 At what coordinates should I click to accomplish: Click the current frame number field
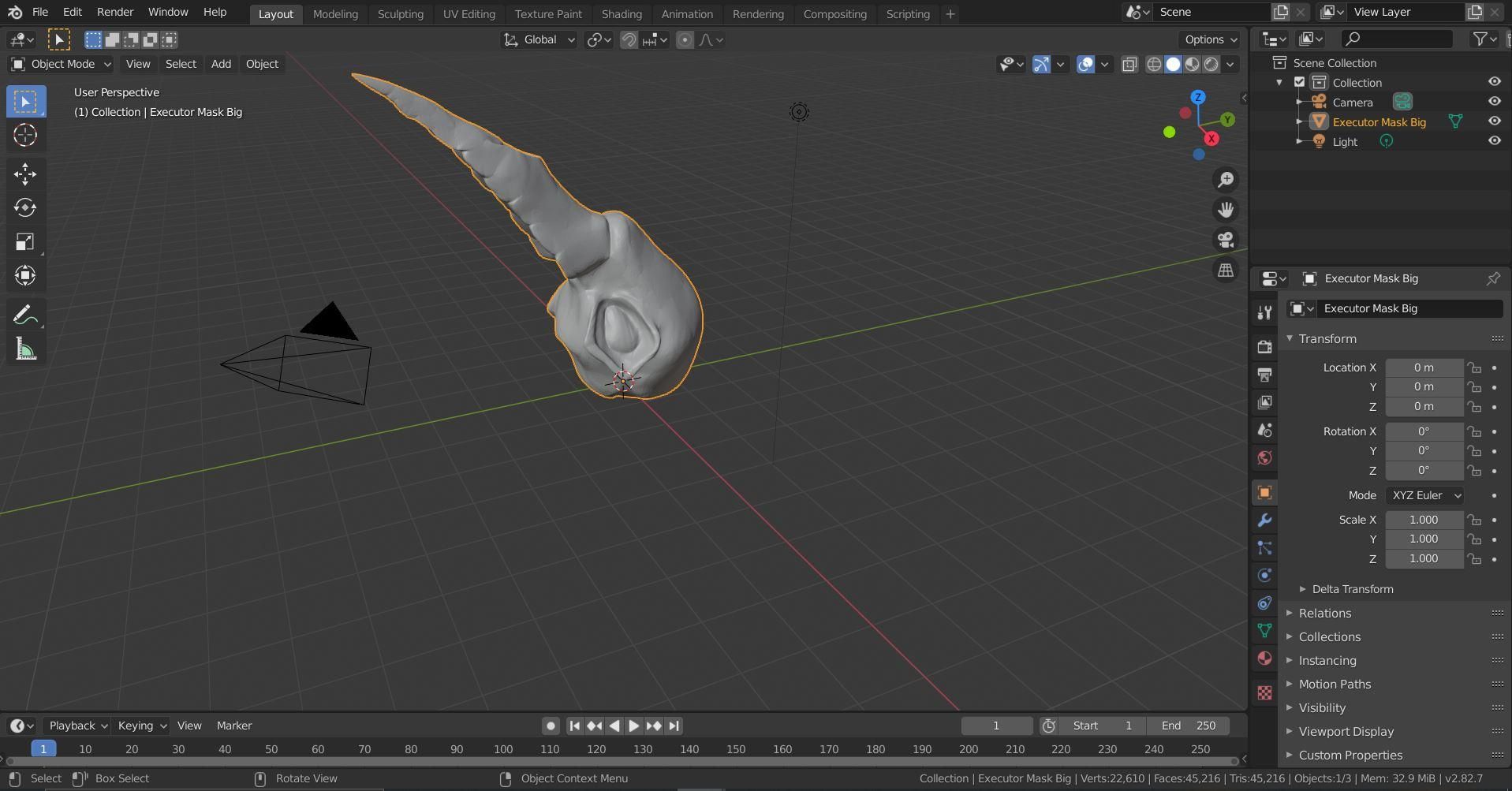click(x=996, y=726)
